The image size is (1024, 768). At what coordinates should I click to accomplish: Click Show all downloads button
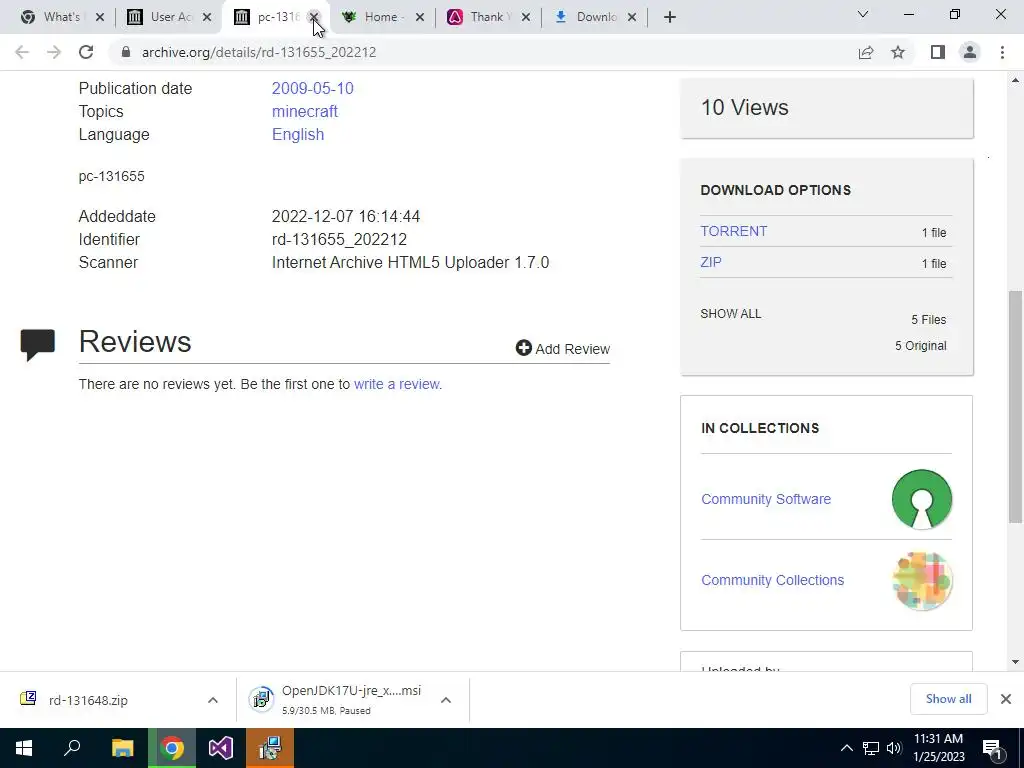948,699
